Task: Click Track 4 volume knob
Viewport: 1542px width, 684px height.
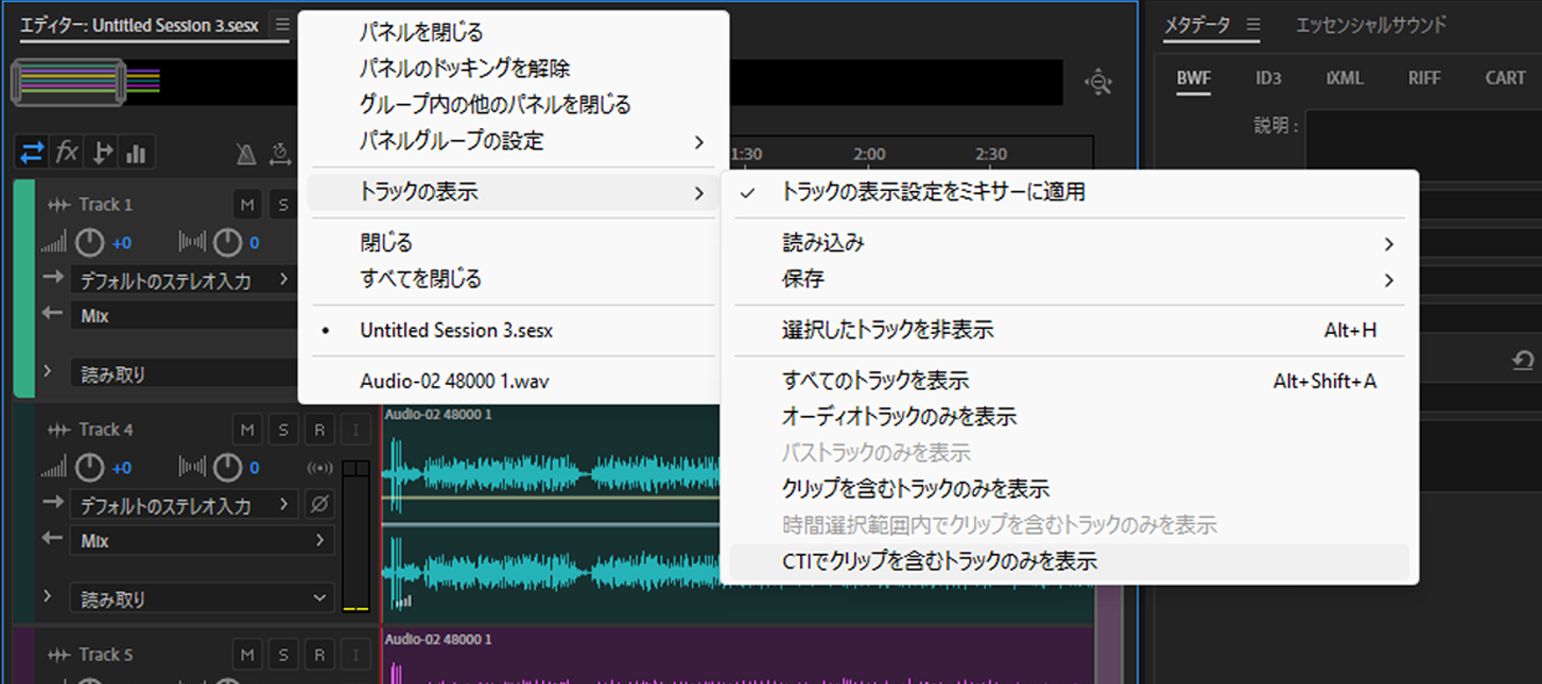Action: point(90,467)
